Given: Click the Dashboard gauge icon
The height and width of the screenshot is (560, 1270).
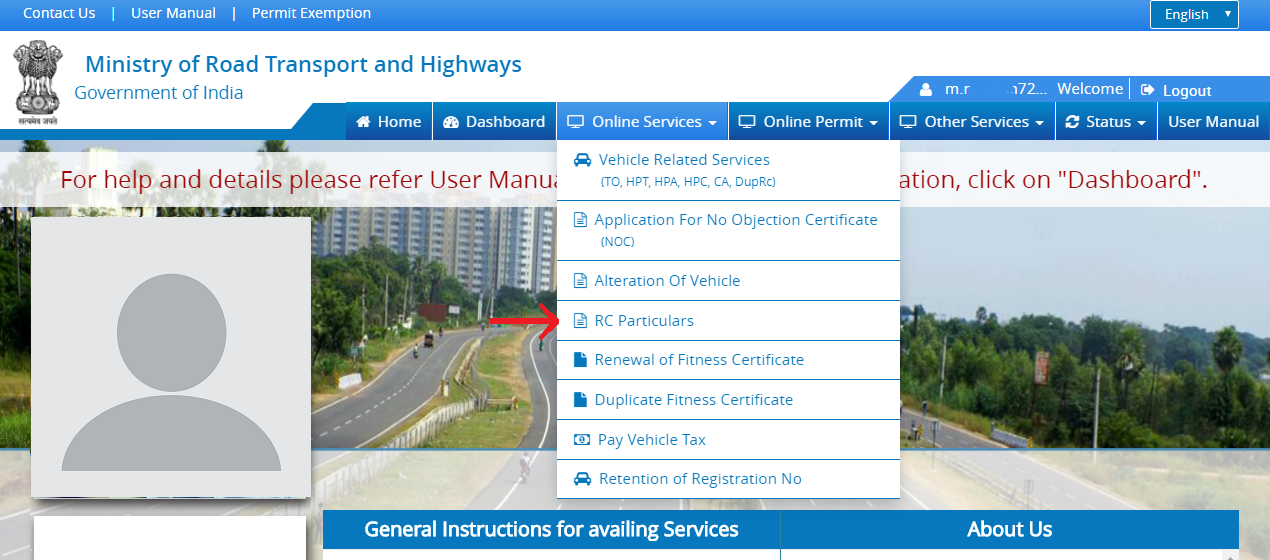Looking at the screenshot, I should coord(450,122).
